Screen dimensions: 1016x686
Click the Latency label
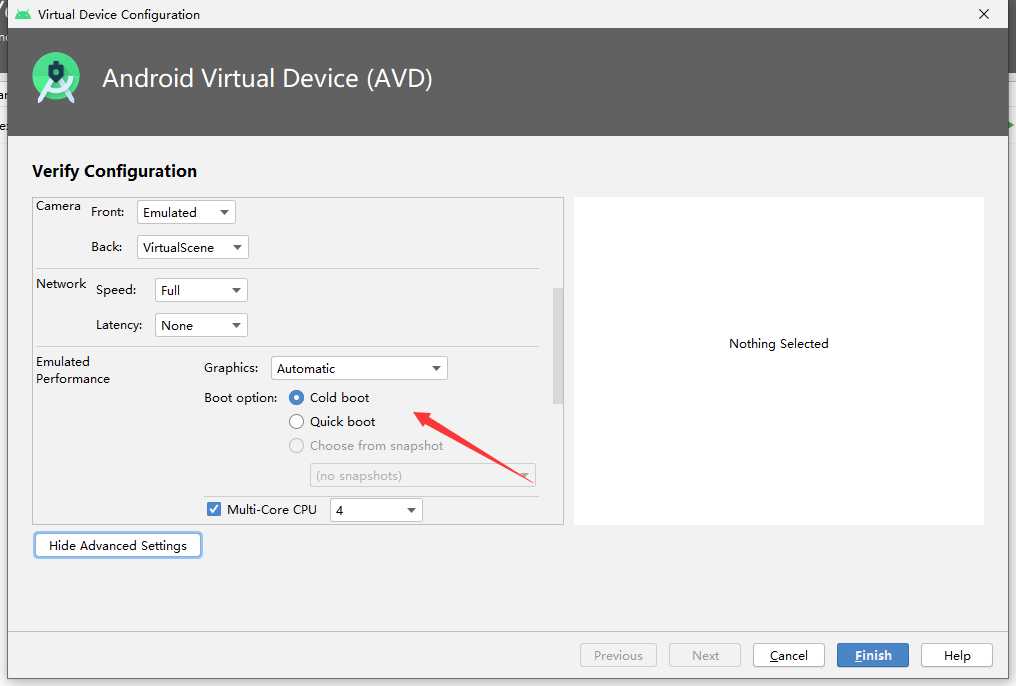(119, 325)
